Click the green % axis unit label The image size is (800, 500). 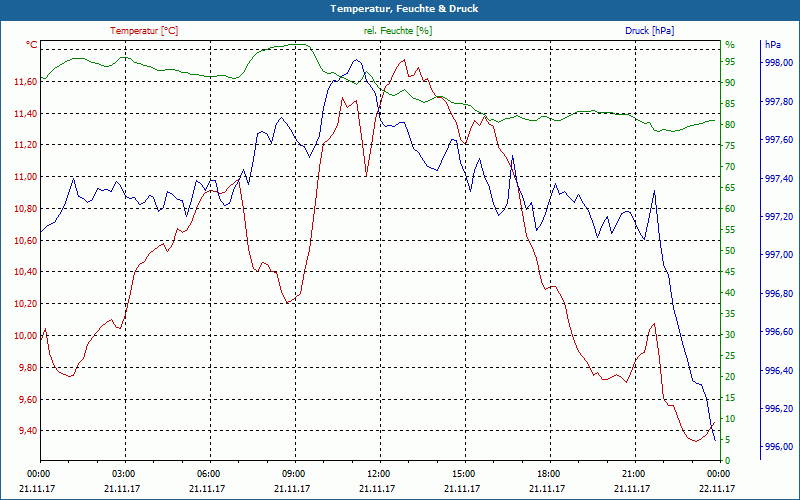pos(730,45)
